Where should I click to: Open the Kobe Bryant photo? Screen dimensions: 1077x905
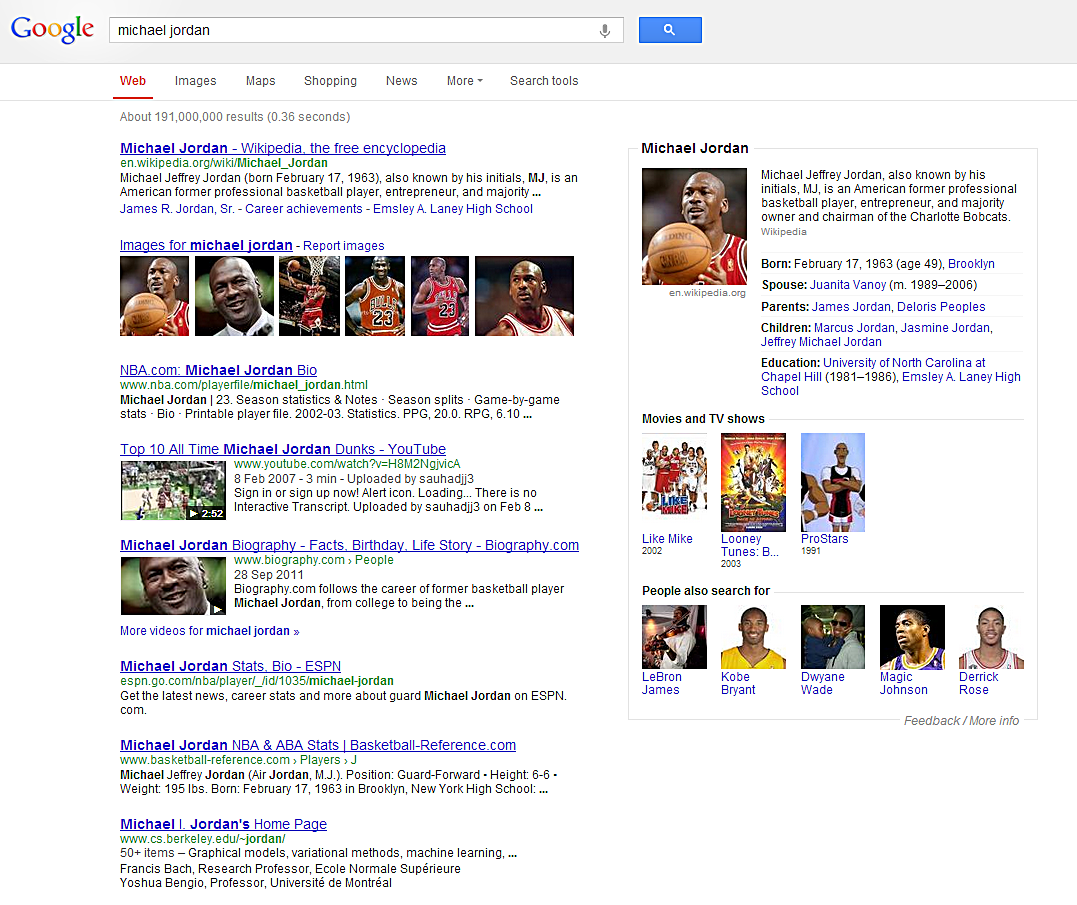[753, 637]
